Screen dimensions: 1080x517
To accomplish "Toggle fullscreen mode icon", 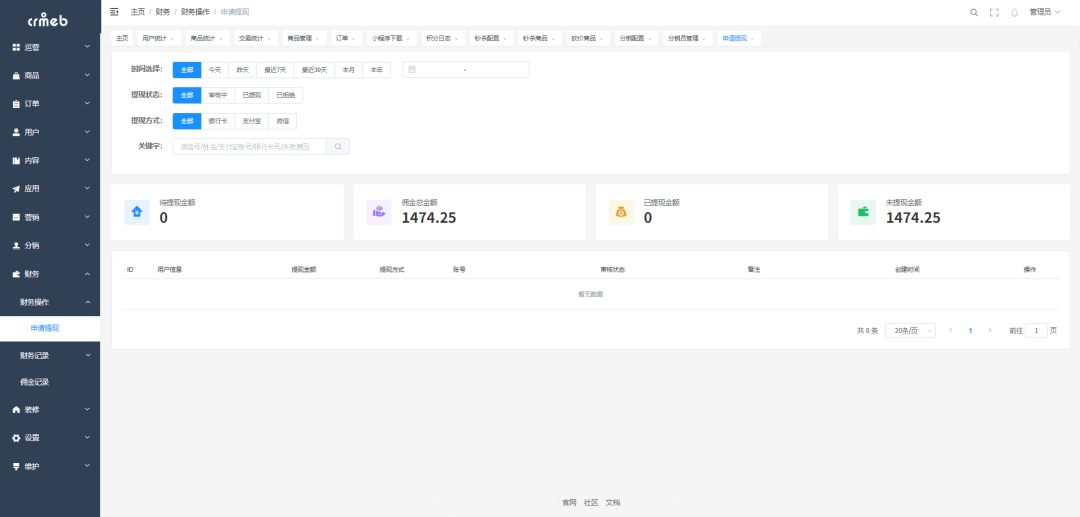I will click(x=994, y=12).
